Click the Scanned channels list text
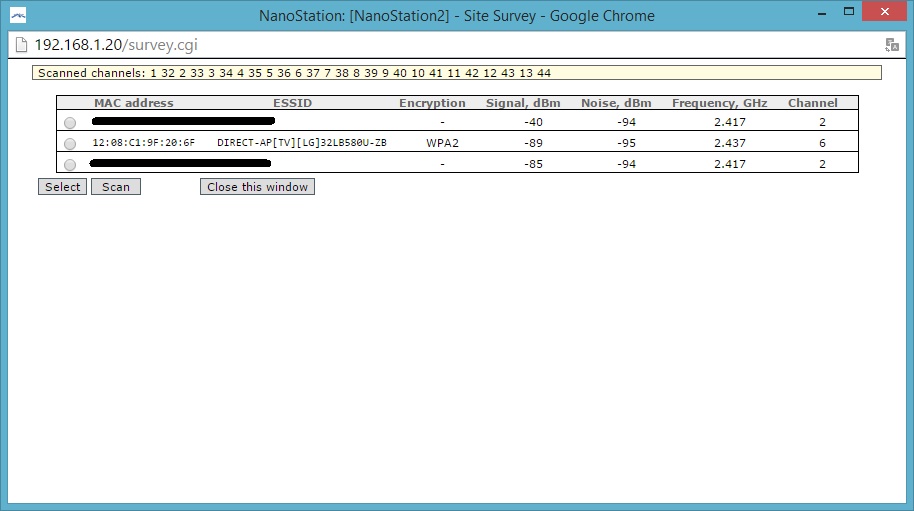914x511 pixels. tap(294, 73)
